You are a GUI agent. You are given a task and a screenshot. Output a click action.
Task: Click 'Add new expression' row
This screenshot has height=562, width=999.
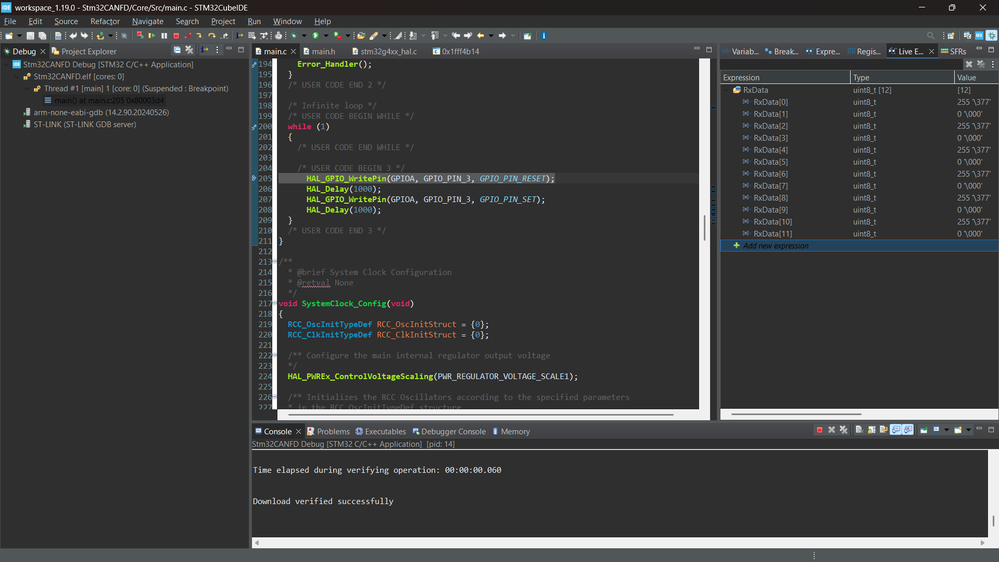pos(775,246)
